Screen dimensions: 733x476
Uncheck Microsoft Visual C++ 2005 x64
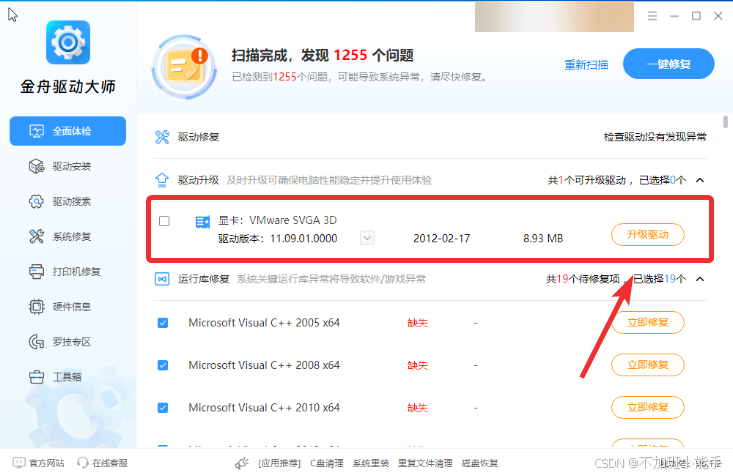[x=163, y=323]
